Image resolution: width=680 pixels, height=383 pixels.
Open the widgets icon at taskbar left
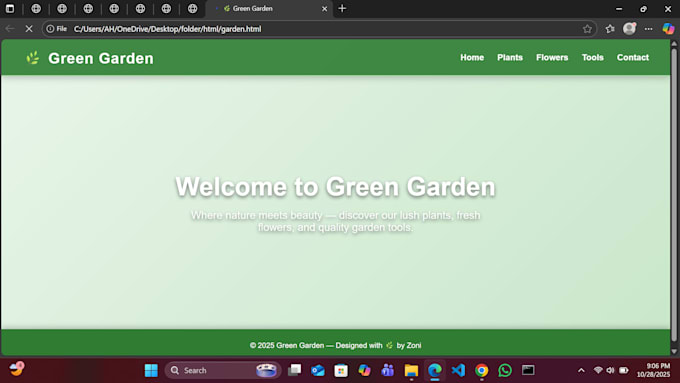[16, 370]
